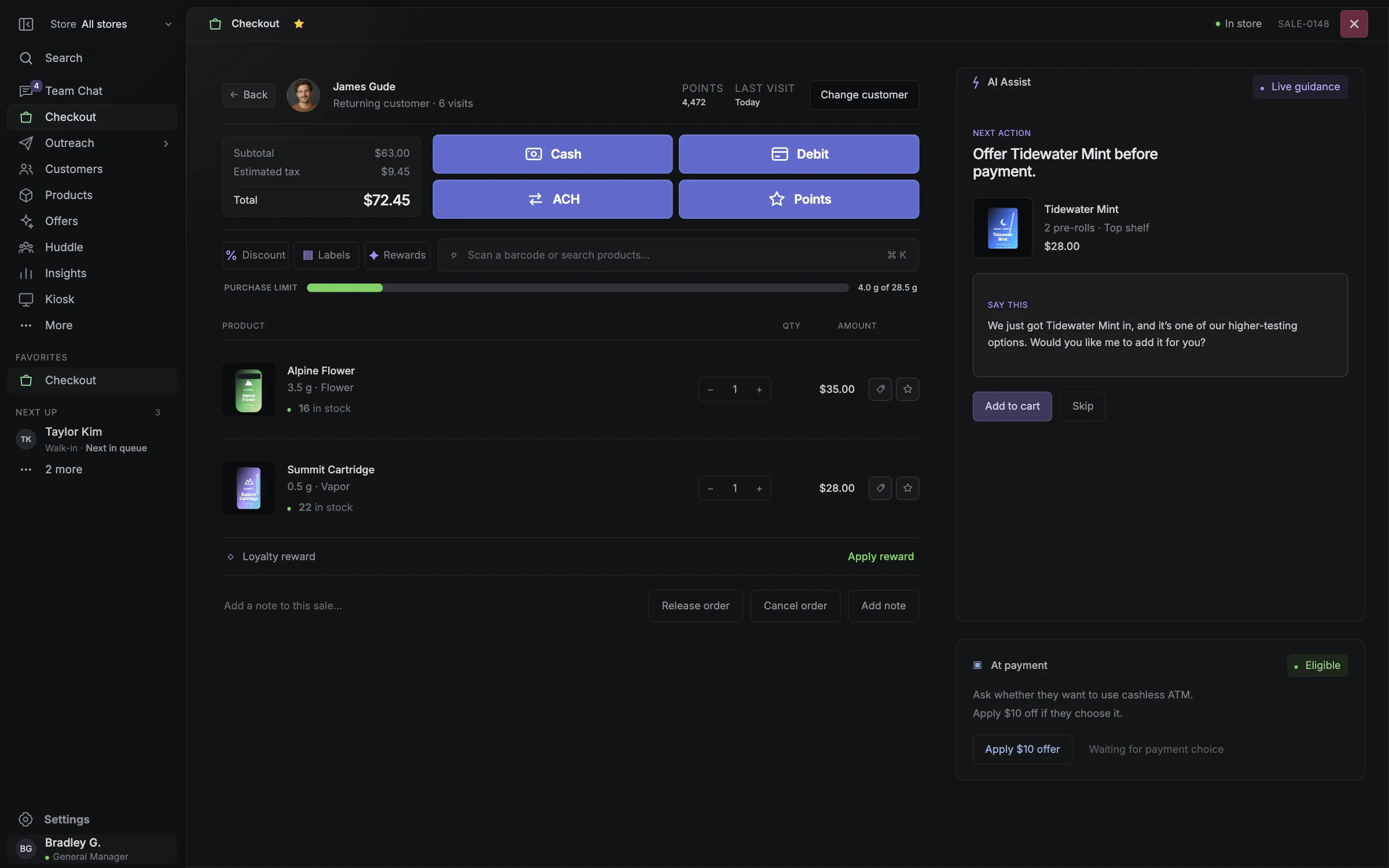Viewport: 1389px width, 868px height.
Task: Open the Labels tool
Action: 326,255
